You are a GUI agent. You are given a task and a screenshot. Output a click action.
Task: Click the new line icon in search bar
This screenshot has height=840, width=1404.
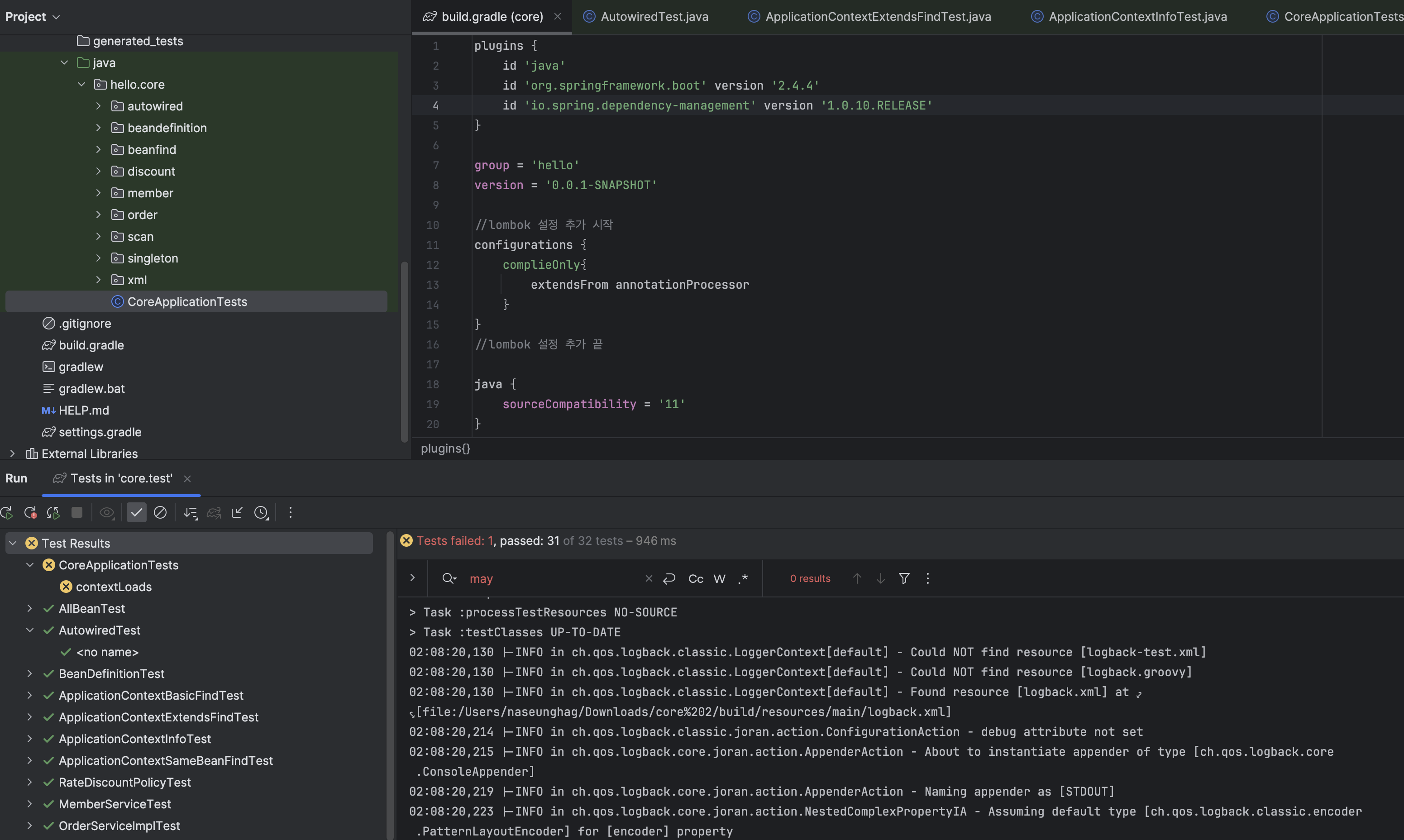669,578
